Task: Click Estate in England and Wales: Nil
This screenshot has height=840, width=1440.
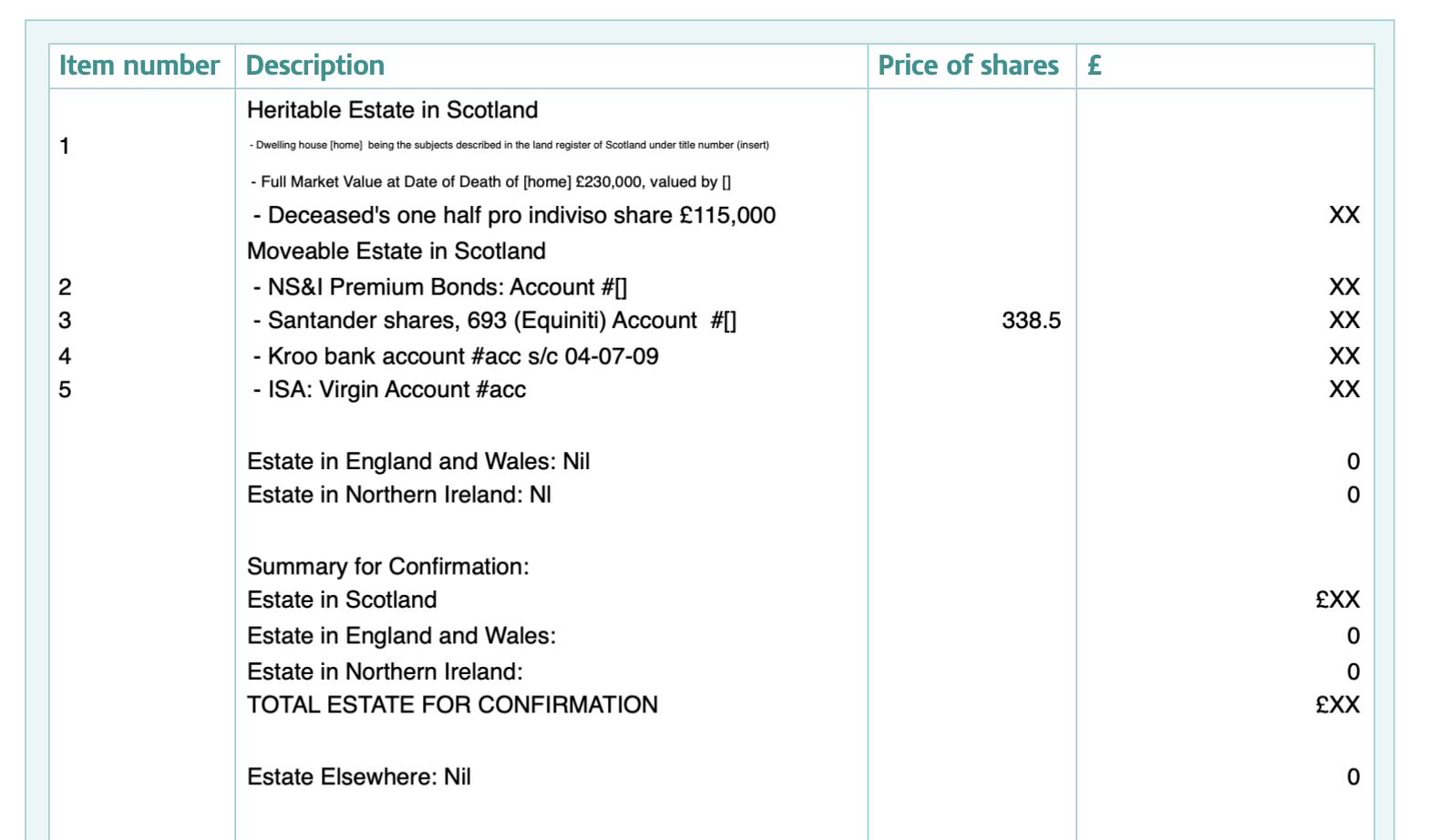Action: click(x=418, y=462)
